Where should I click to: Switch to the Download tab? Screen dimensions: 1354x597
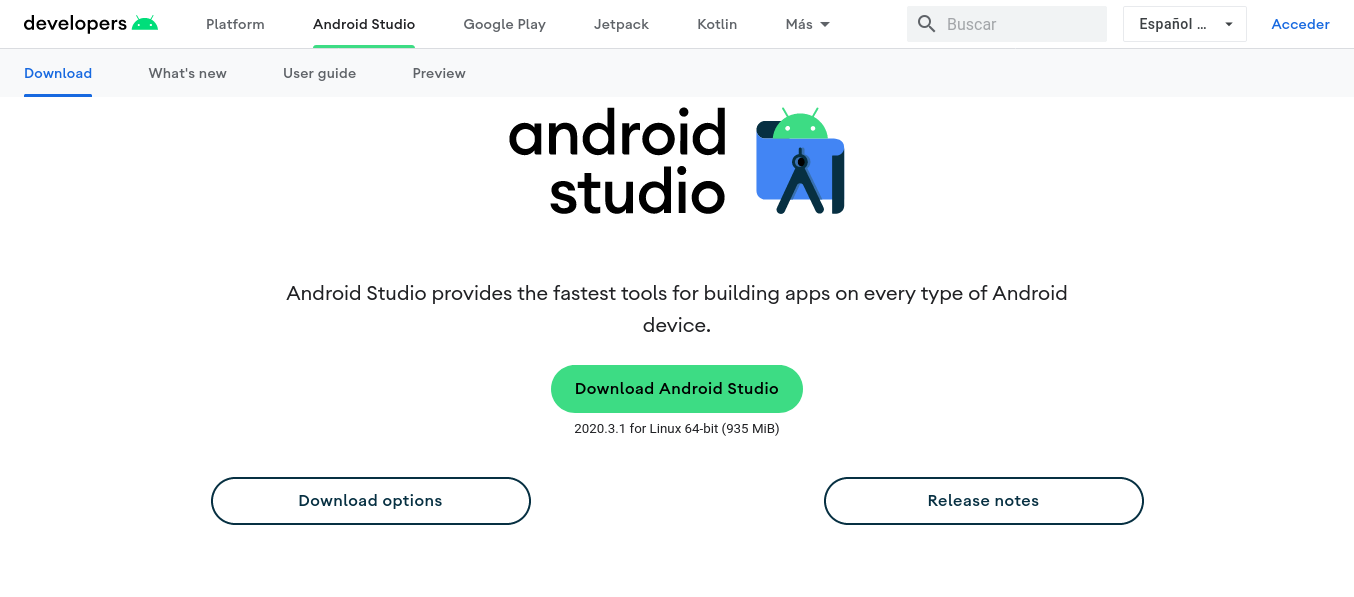tap(58, 73)
